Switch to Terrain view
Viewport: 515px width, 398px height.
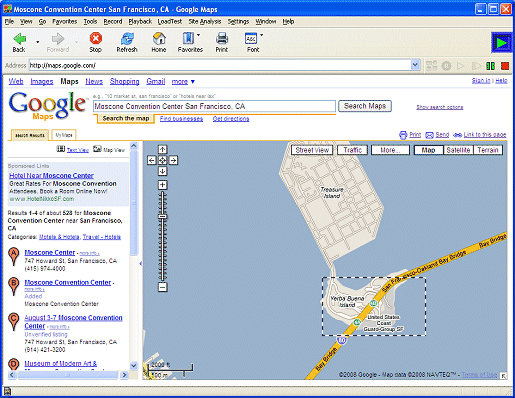488,150
